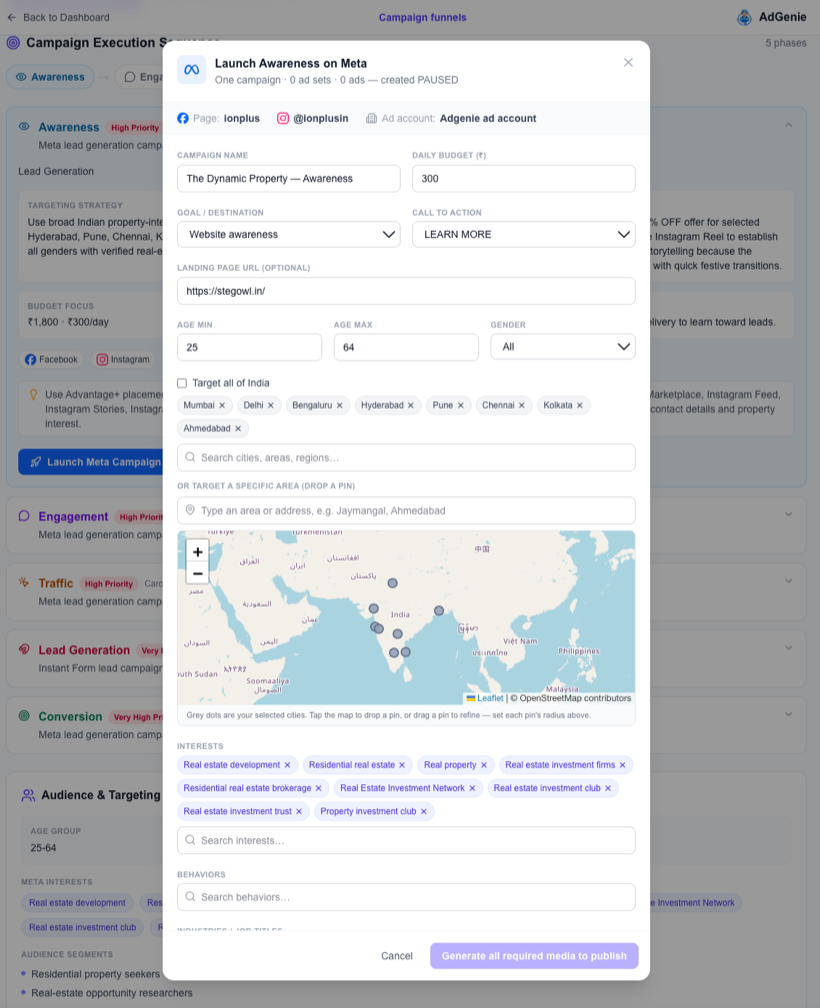Remove the Bengaluru city chip
Viewport: 820px width, 1008px height.
point(339,406)
